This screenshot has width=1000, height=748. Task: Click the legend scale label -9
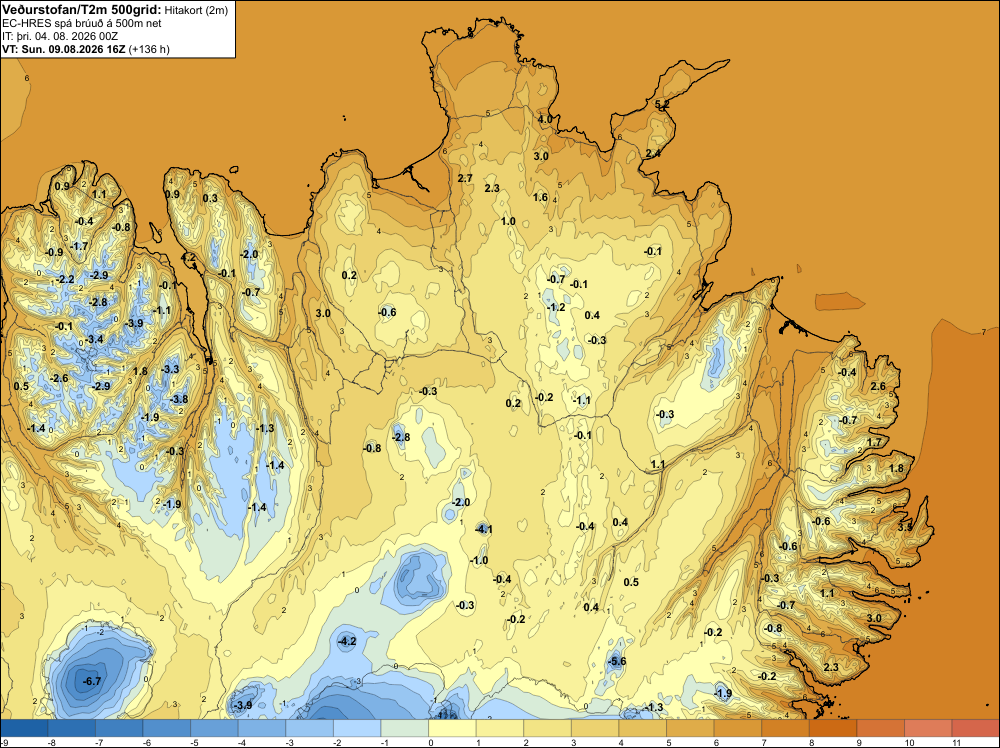tap(4, 742)
